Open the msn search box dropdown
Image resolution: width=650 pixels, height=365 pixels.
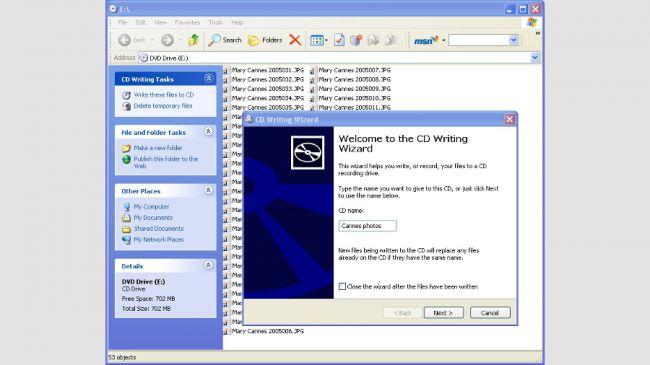(x=514, y=40)
